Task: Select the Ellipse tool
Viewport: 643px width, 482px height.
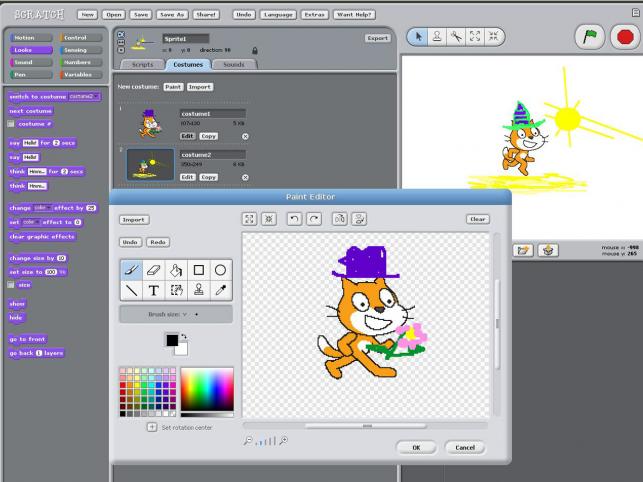Action: (x=221, y=270)
